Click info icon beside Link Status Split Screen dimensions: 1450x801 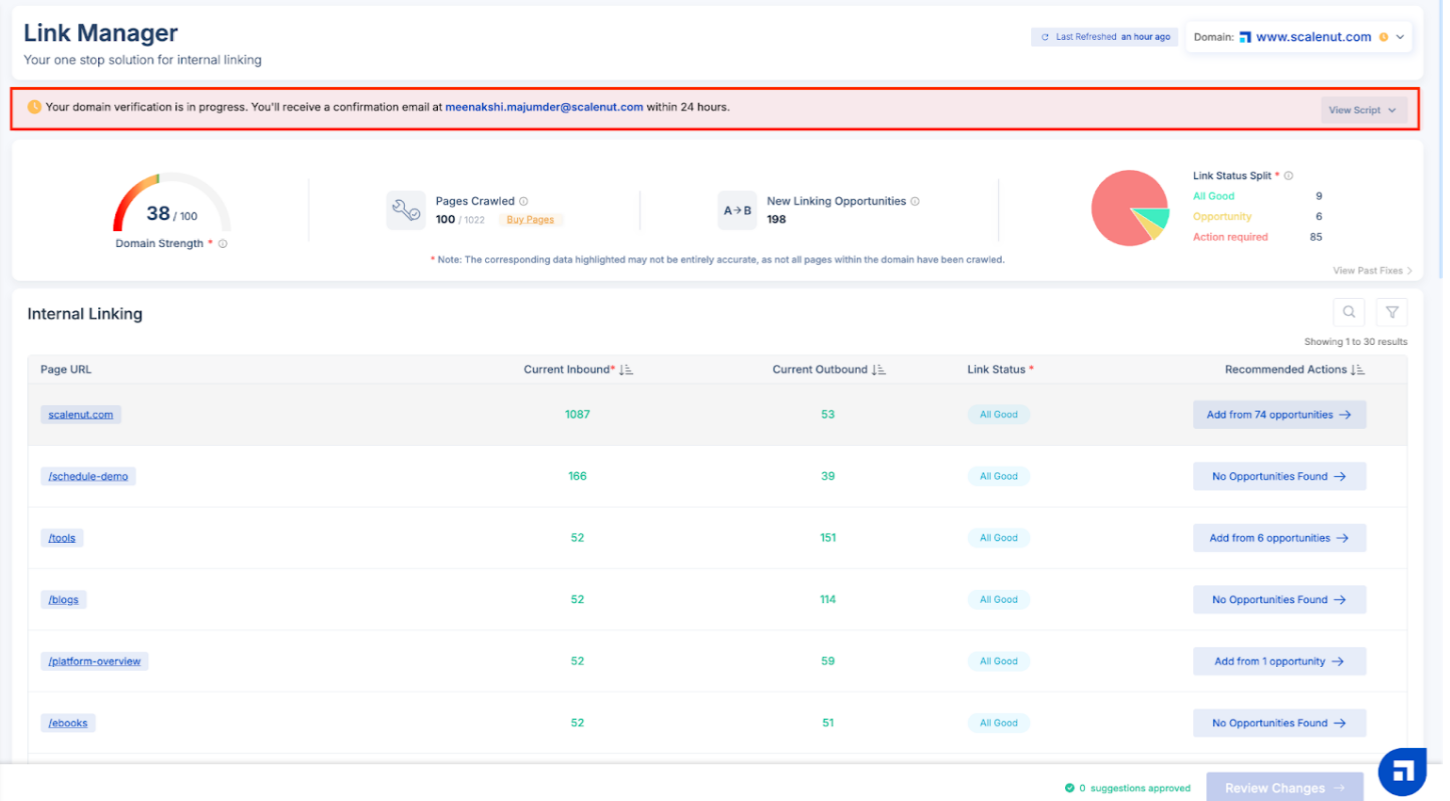click(1289, 176)
